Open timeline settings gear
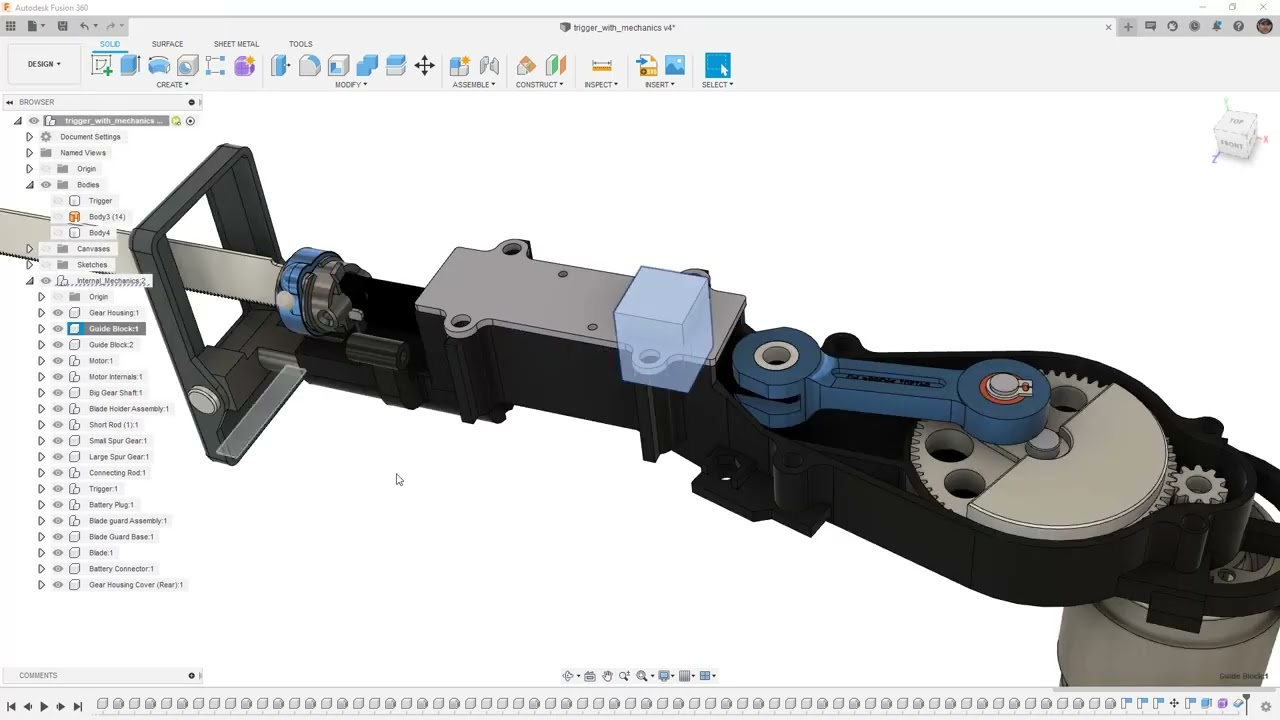 click(x=1266, y=706)
